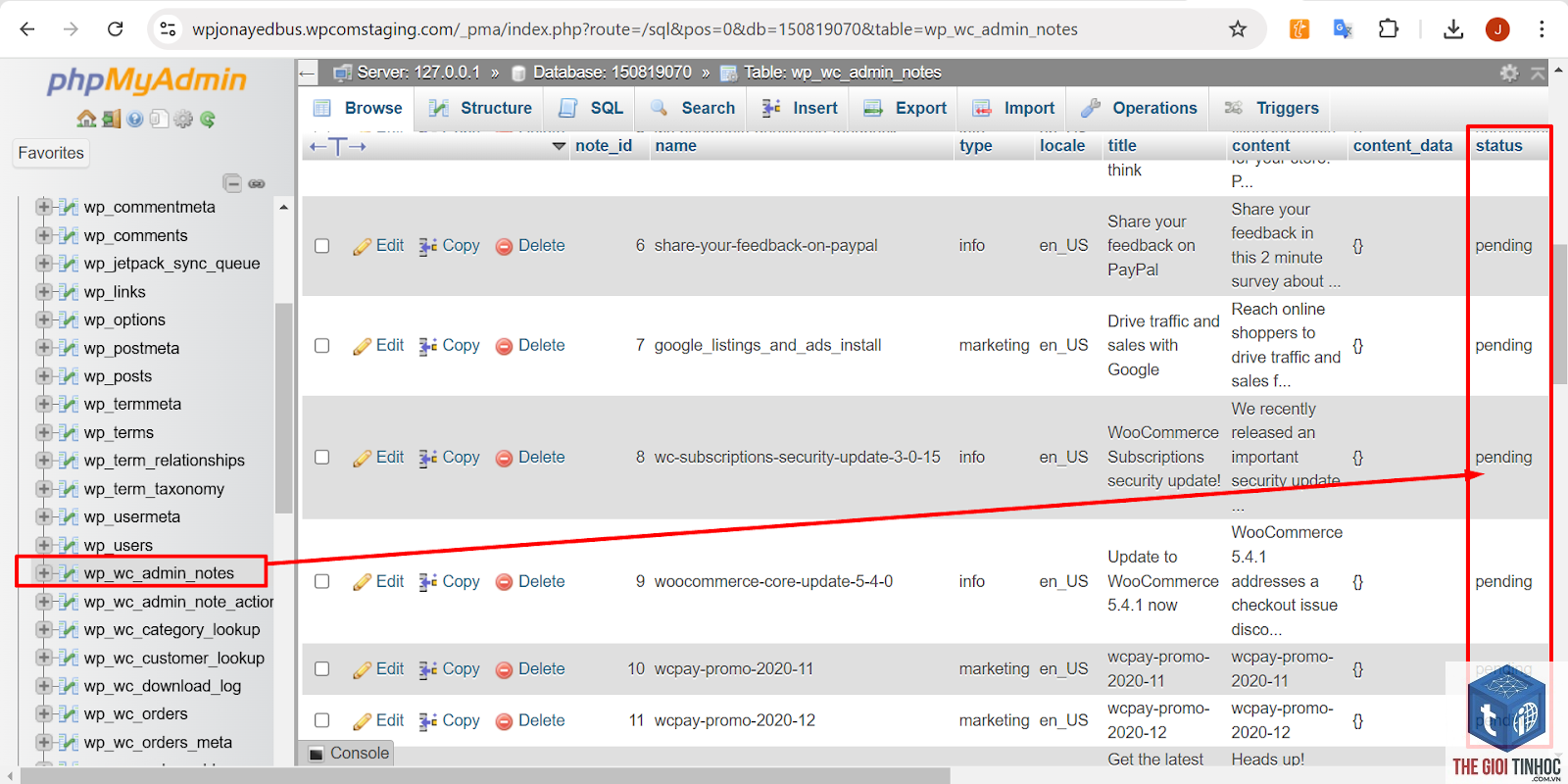Viewport: 1568px width, 784px height.
Task: Reload the navigation panel with the green icon
Action: coord(208,119)
